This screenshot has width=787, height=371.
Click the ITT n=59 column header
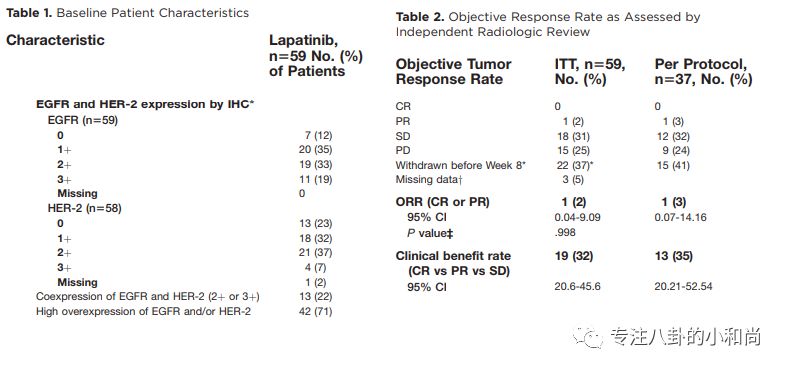tap(590, 71)
